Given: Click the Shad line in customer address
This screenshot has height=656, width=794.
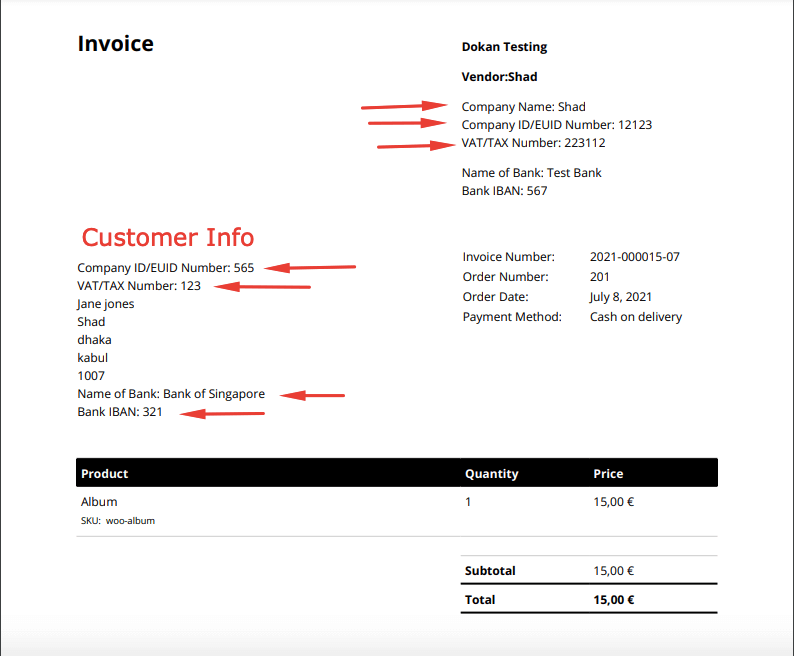Looking at the screenshot, I should pos(91,322).
